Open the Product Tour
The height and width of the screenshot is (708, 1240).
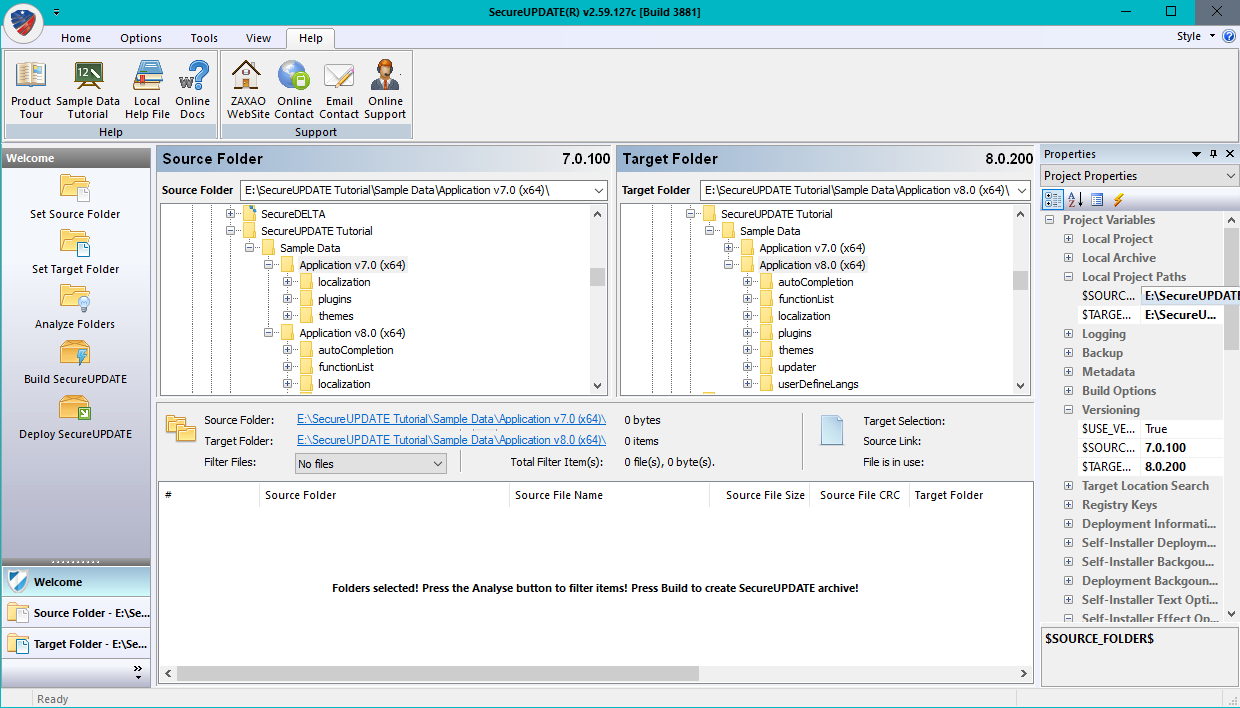pyautogui.click(x=31, y=89)
